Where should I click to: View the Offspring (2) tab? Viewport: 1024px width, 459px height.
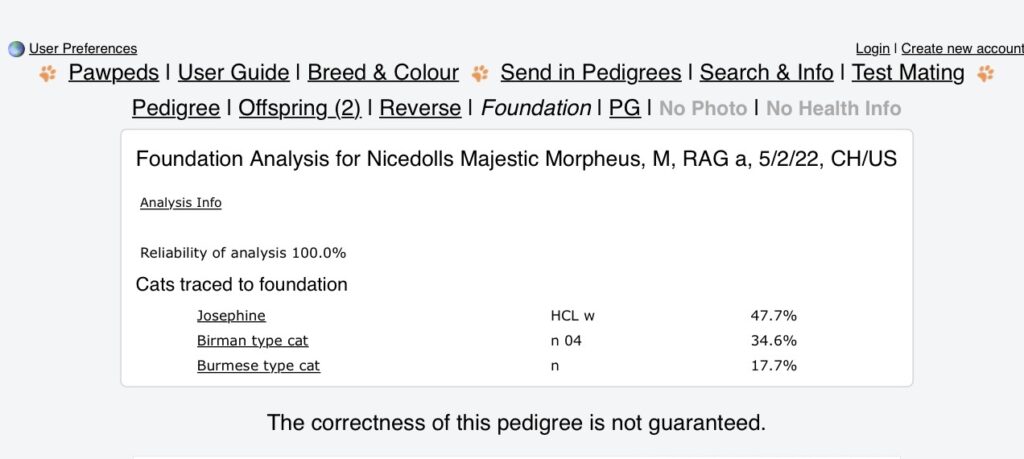[299, 108]
